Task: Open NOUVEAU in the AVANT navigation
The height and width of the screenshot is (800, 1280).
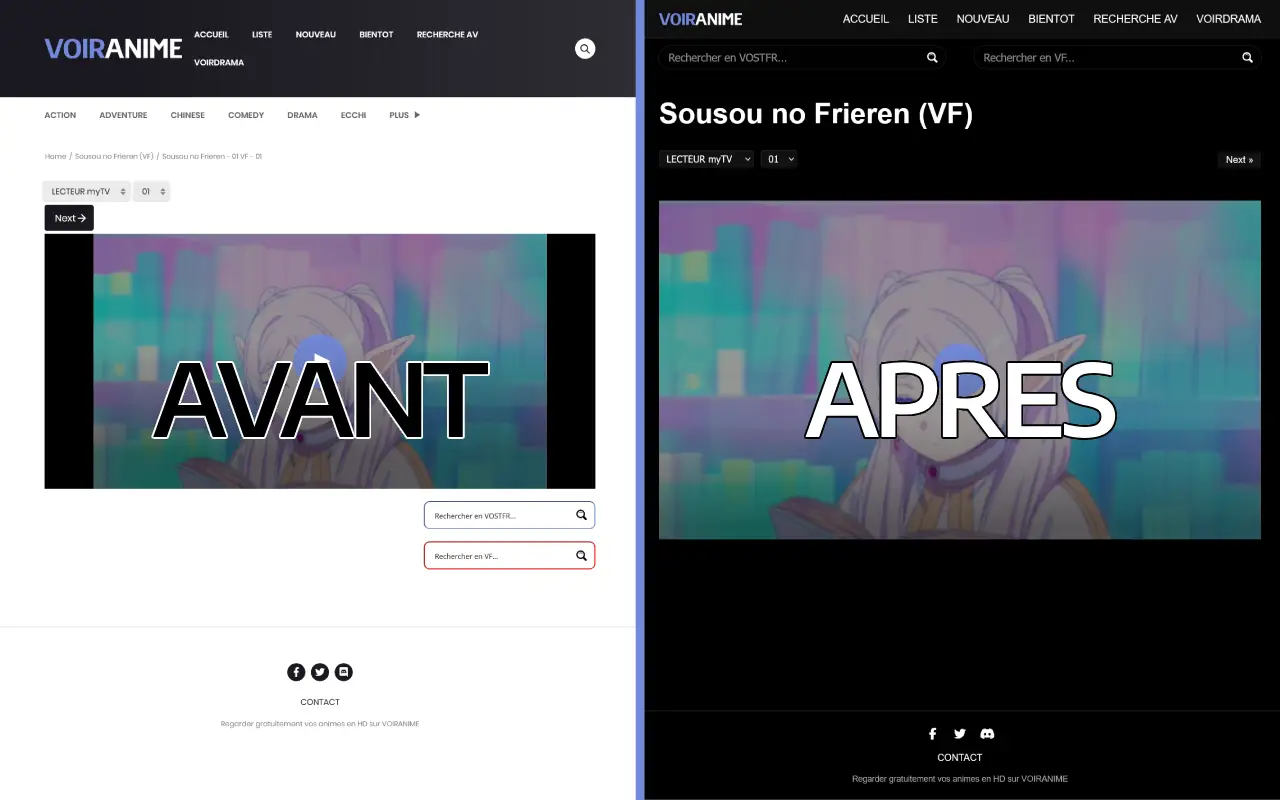Action: coord(316,34)
